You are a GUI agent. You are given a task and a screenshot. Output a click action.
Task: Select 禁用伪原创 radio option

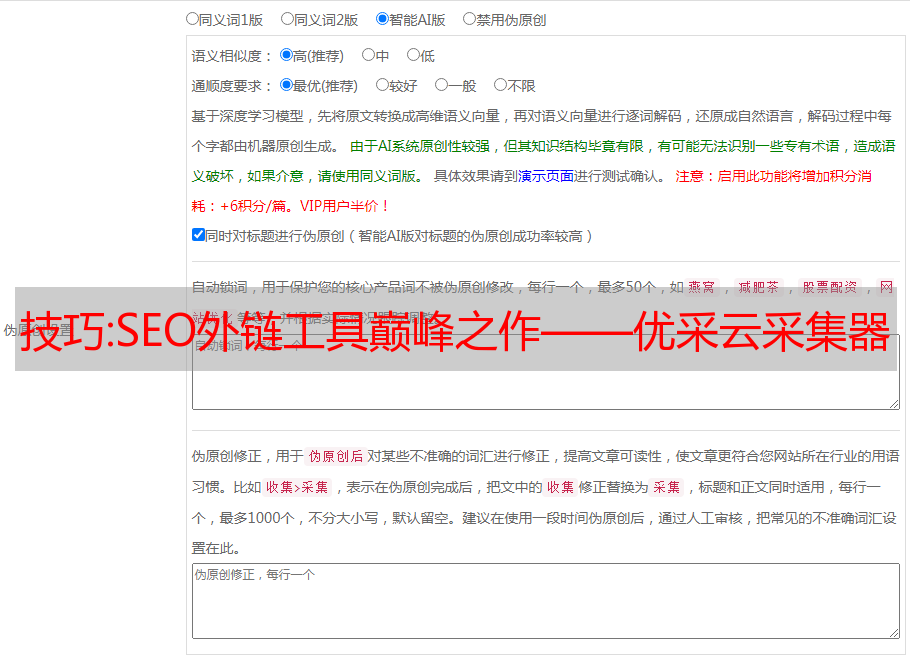coord(469,19)
